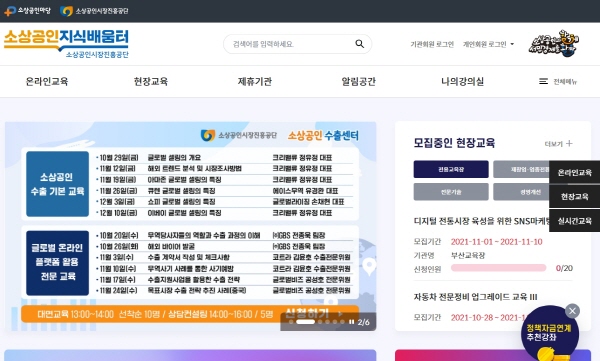Click the 실시간교육 side quick button
The image size is (600, 361).
coord(574,221)
